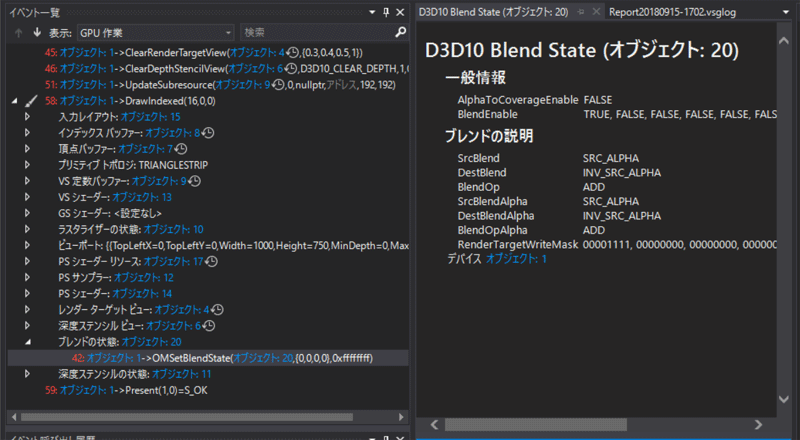
Task: Open オブジェクト: 14 PS shader link
Action: pos(142,294)
